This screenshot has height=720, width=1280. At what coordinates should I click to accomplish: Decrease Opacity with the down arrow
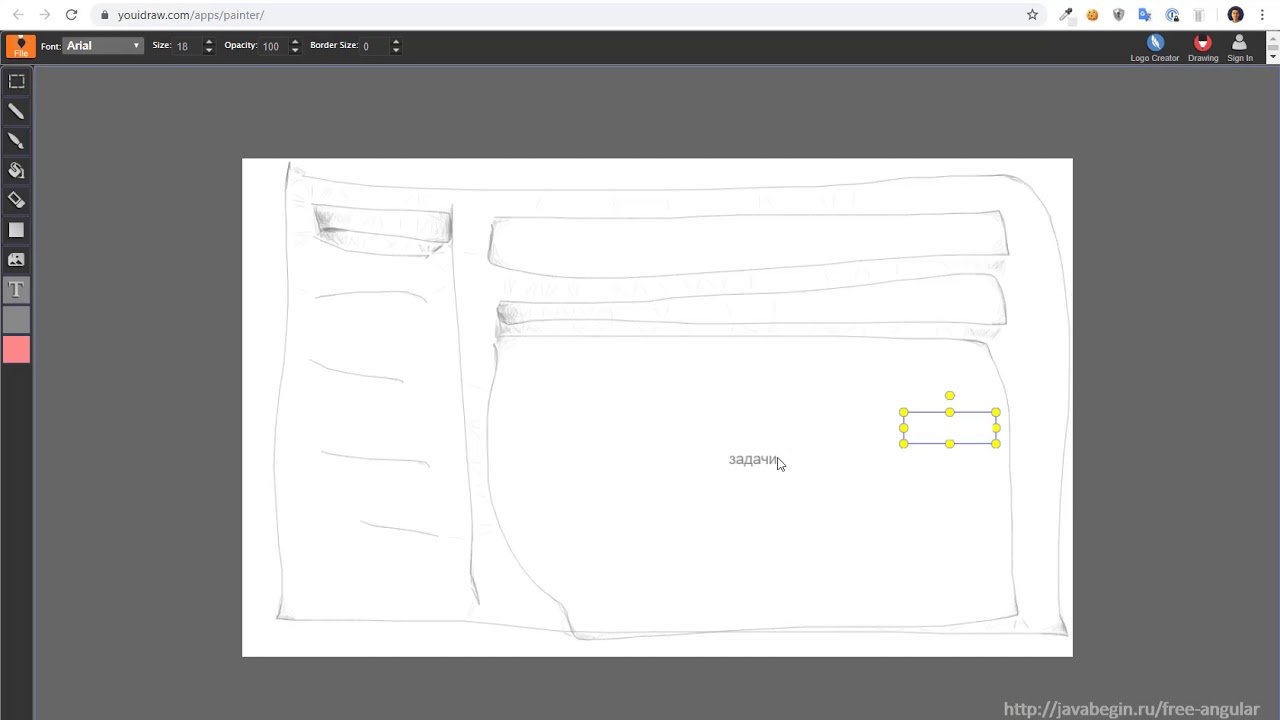pyautogui.click(x=294, y=50)
